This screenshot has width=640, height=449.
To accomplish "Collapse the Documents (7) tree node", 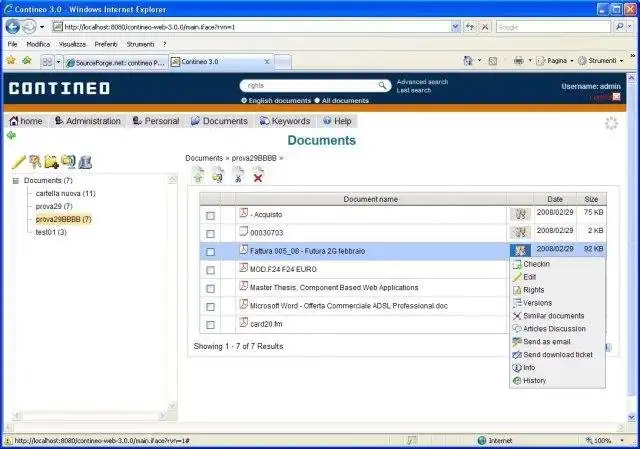I will [x=16, y=180].
